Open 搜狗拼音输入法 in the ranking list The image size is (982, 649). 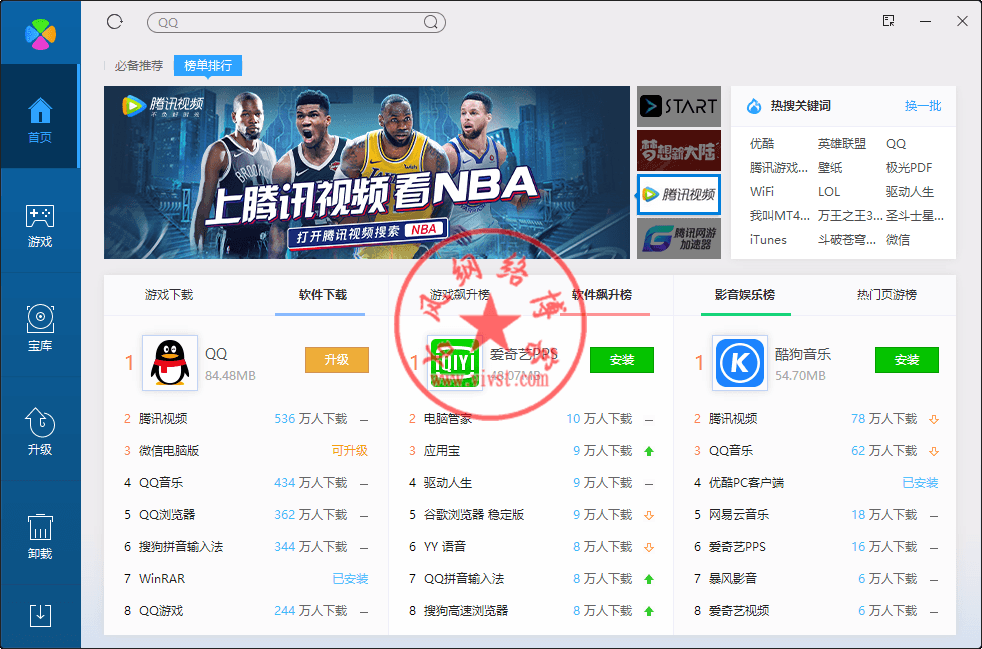pos(181,546)
